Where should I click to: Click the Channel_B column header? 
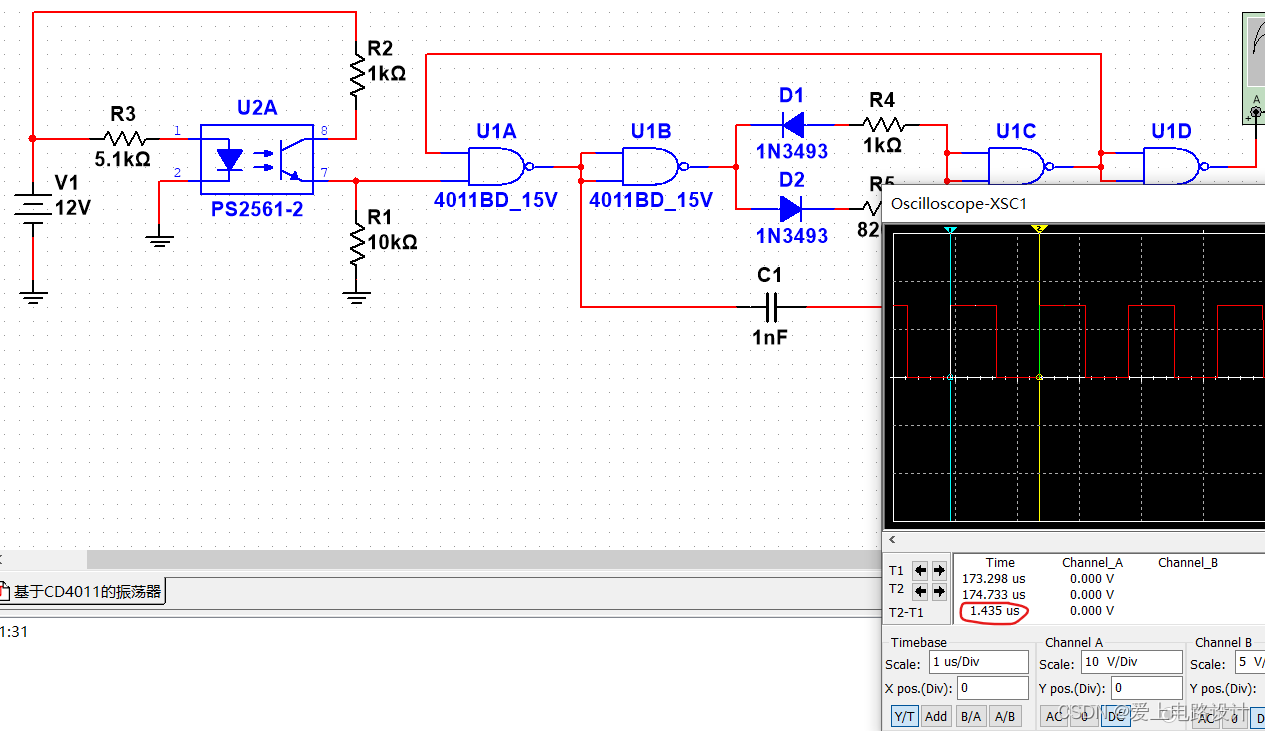coord(1188,563)
